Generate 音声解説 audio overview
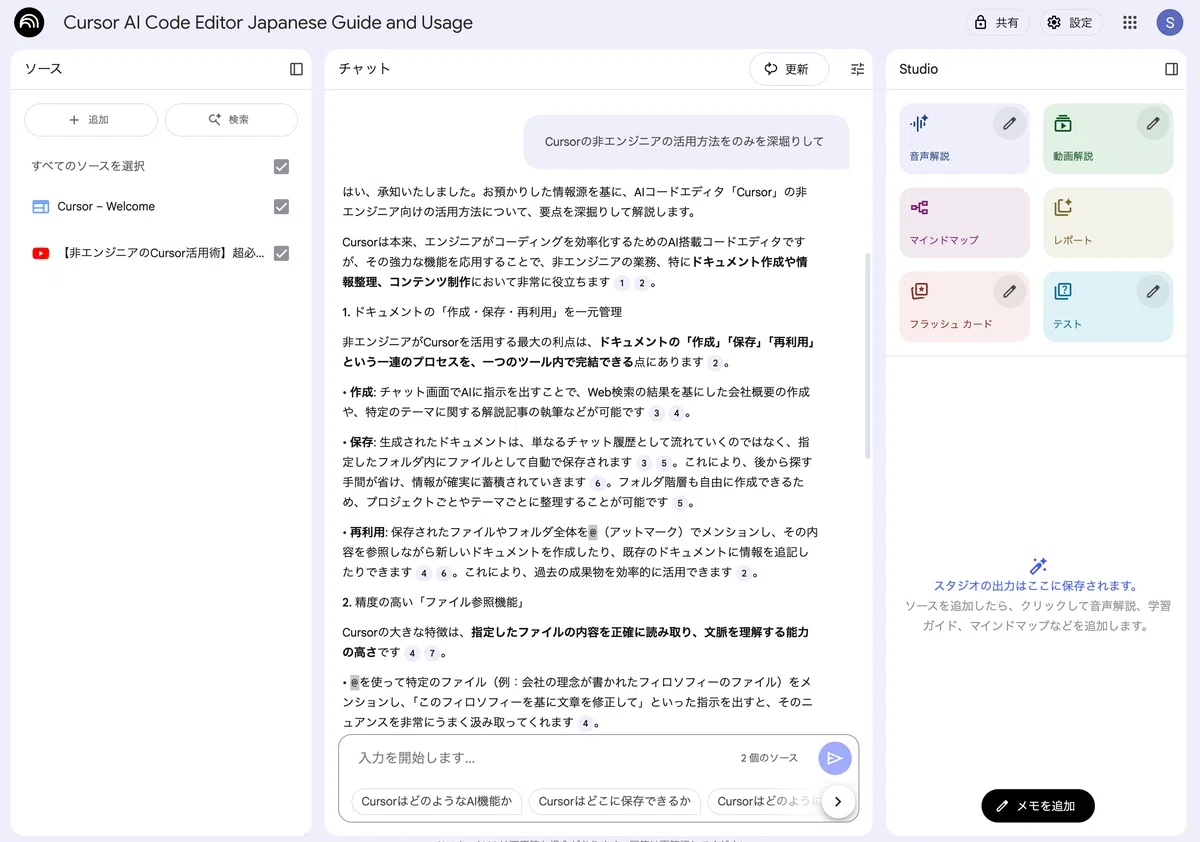 pyautogui.click(x=964, y=139)
